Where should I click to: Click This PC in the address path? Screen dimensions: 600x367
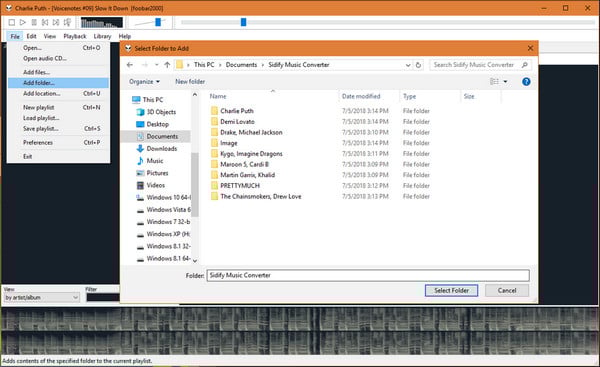pos(204,65)
